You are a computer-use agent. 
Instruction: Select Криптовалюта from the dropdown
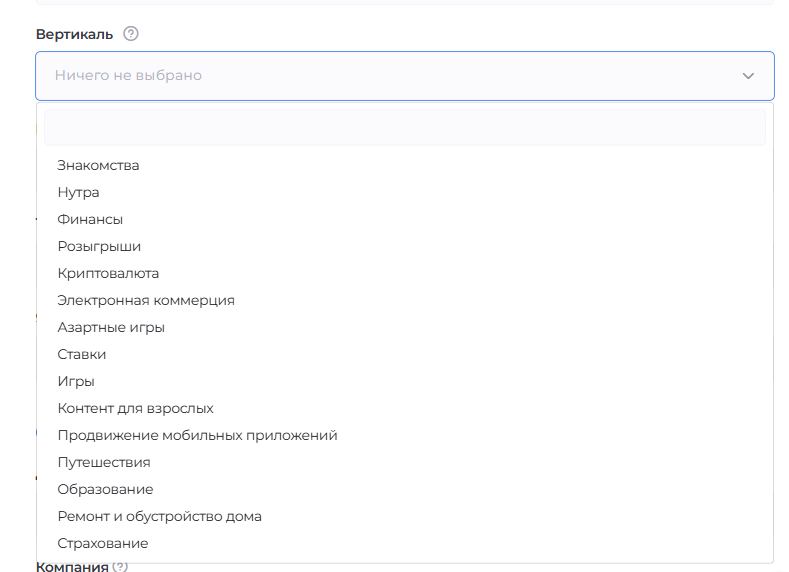[108, 273]
